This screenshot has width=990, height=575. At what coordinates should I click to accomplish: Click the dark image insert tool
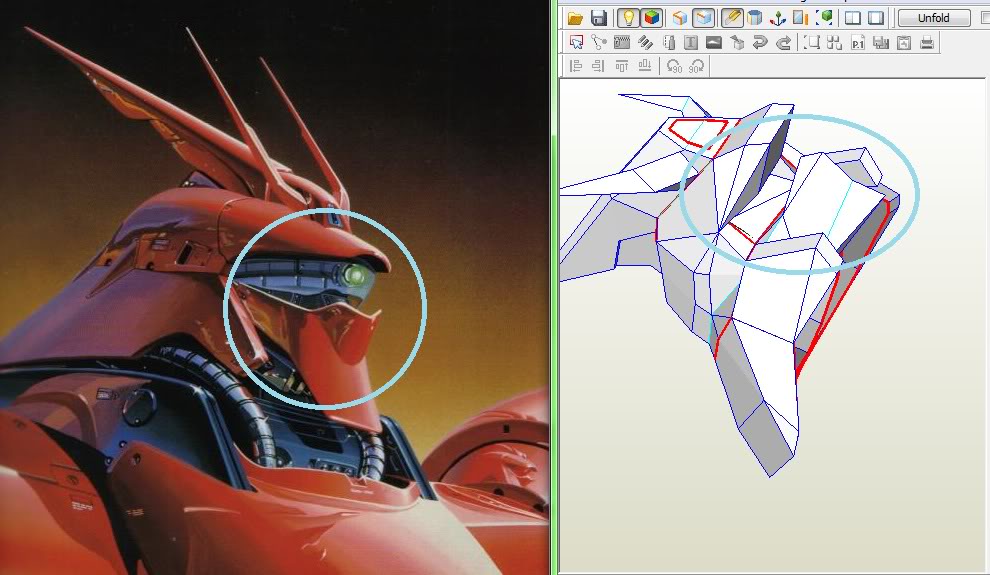(713, 42)
